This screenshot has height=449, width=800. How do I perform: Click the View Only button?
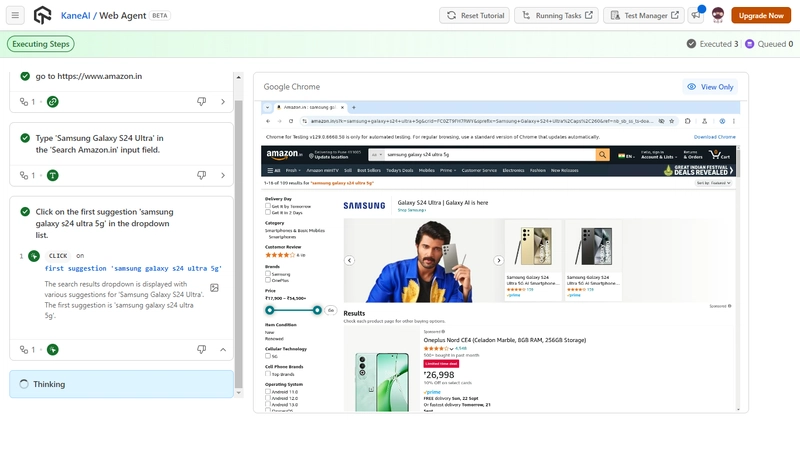click(710, 87)
